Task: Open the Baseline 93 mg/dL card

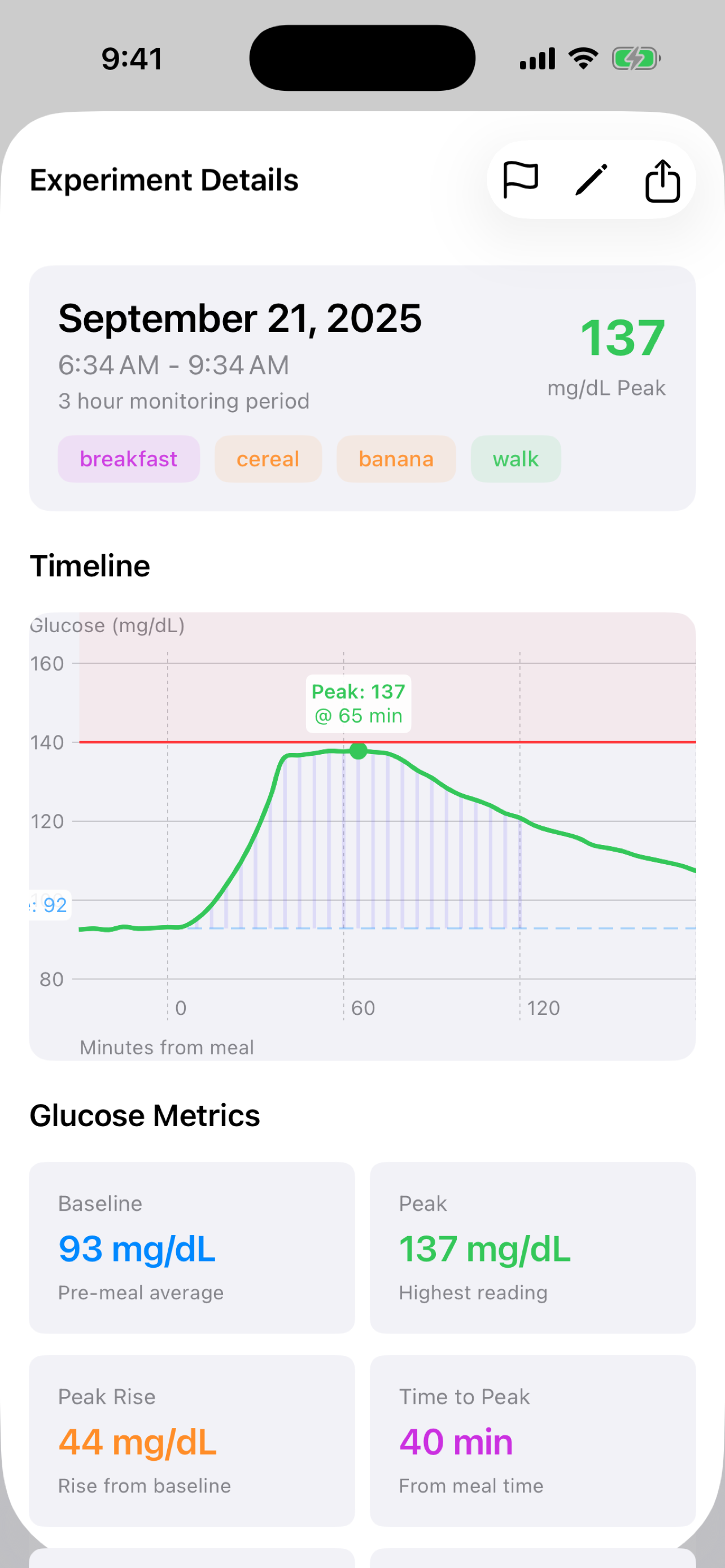Action: [x=192, y=1247]
